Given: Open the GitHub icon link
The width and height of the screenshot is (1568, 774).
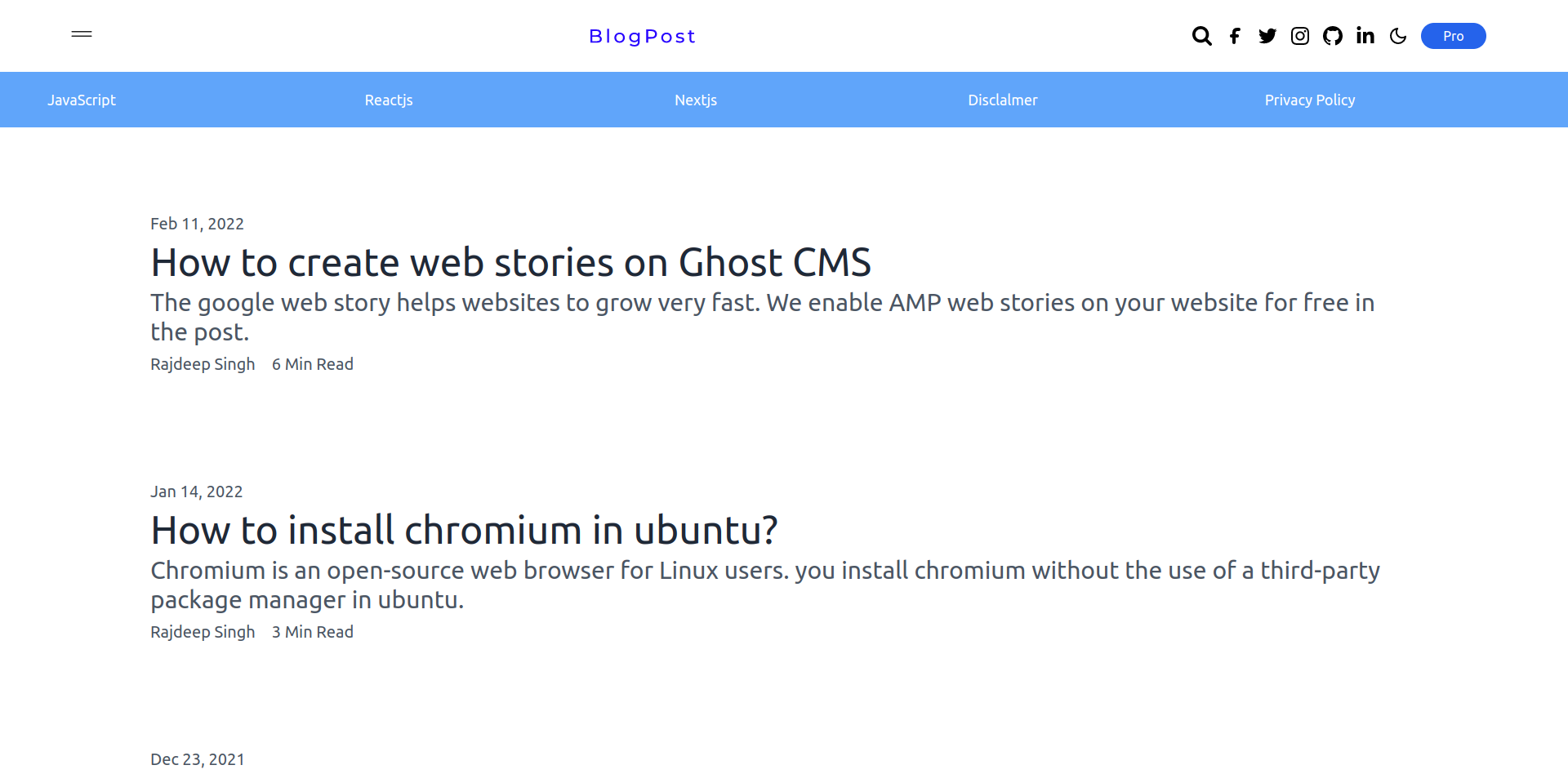Looking at the screenshot, I should tap(1333, 36).
